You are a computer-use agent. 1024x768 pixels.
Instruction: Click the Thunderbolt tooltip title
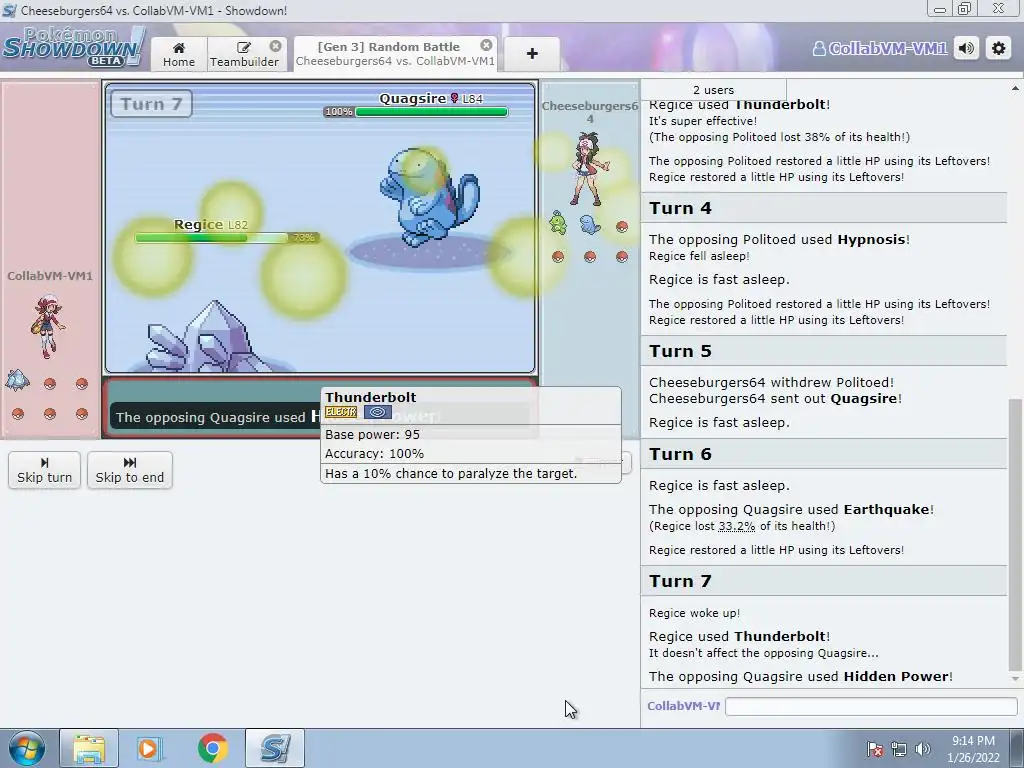370,397
